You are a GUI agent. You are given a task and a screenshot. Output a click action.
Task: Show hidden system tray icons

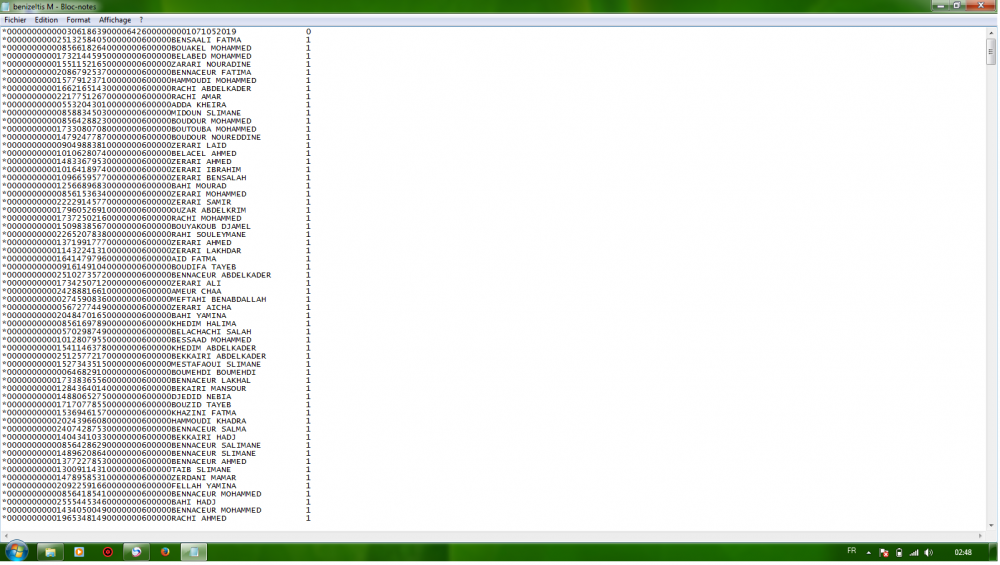pyautogui.click(x=869, y=552)
